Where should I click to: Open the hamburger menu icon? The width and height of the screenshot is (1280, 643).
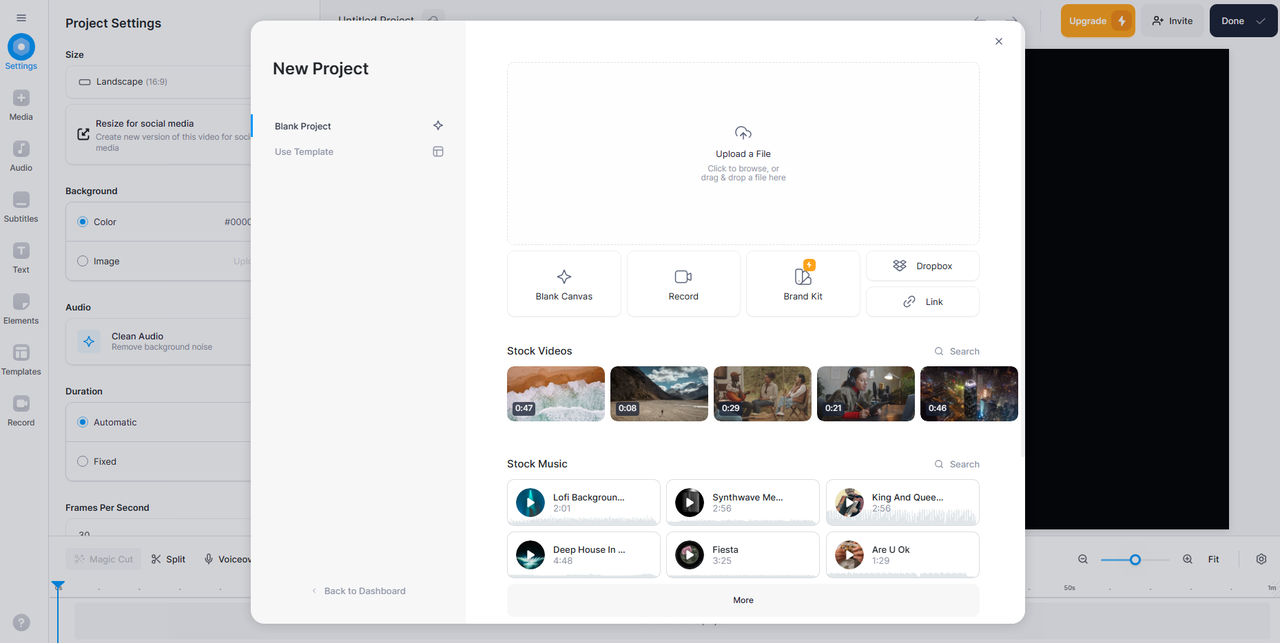tap(21, 18)
